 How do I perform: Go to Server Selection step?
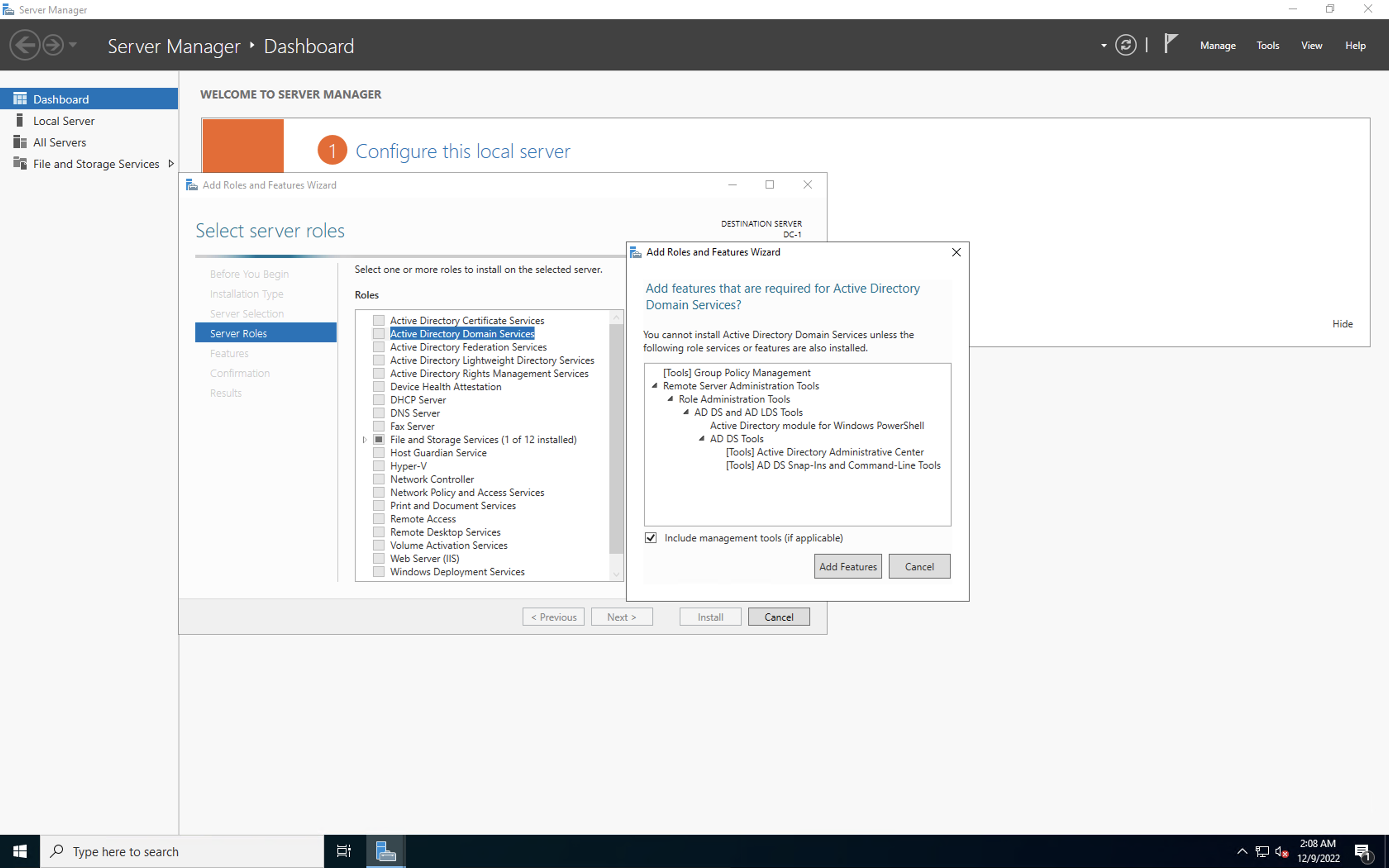point(247,313)
